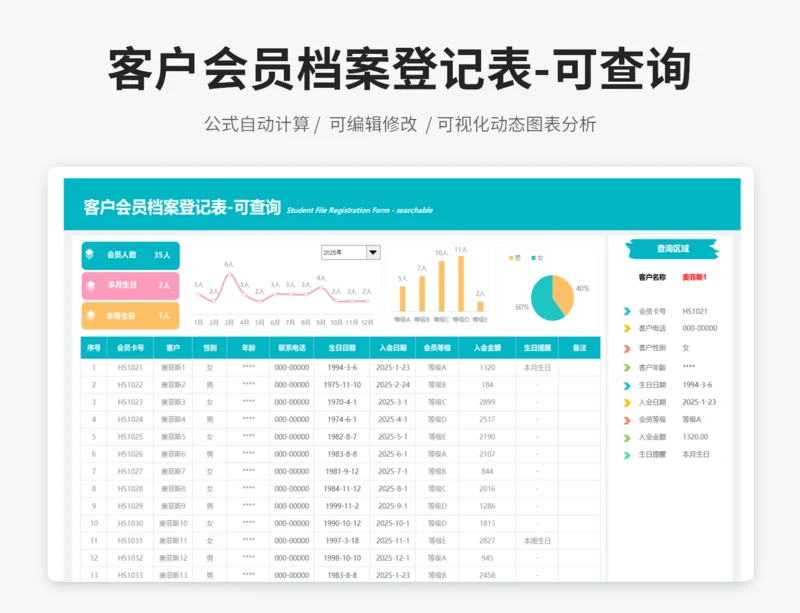Click the yellow arrow icon beside 入会日期
The height and width of the screenshot is (613, 800).
(627, 403)
